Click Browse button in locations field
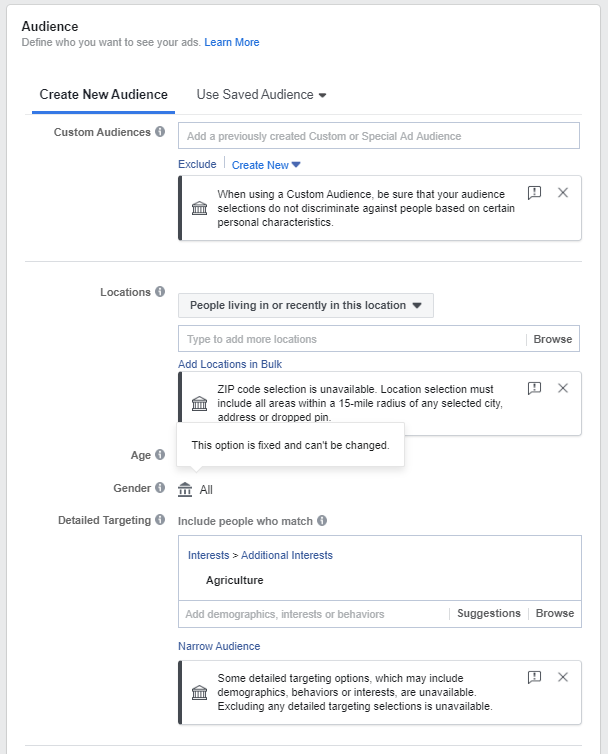This screenshot has height=754, width=608. click(553, 339)
